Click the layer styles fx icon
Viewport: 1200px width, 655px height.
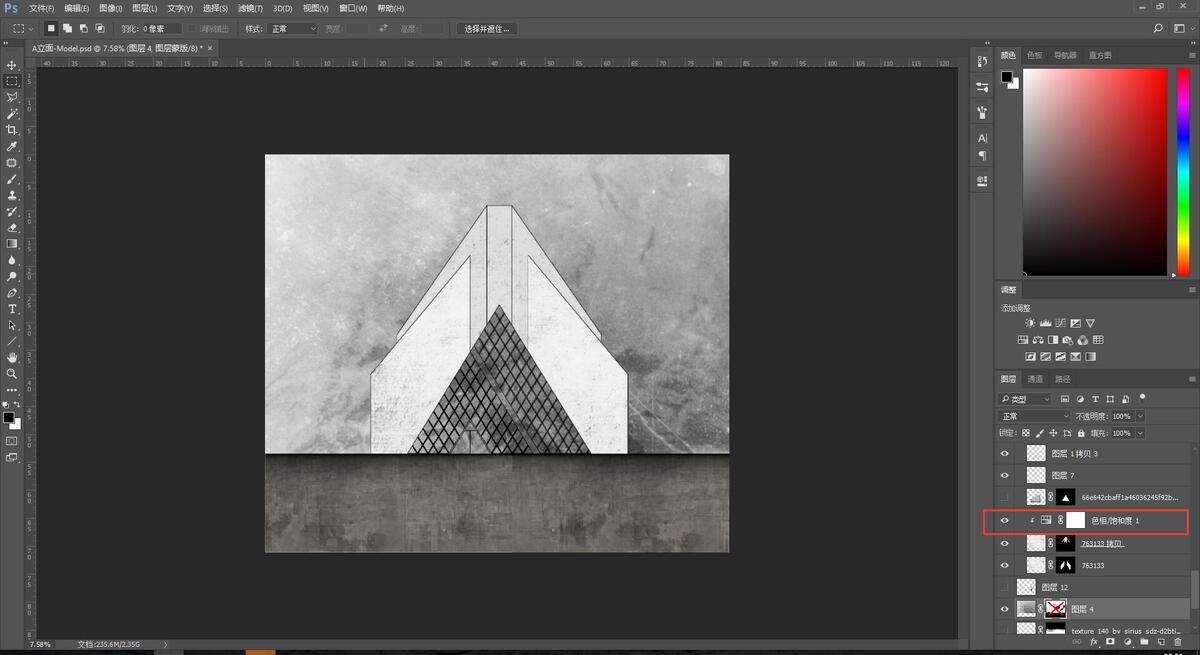tap(1094, 642)
